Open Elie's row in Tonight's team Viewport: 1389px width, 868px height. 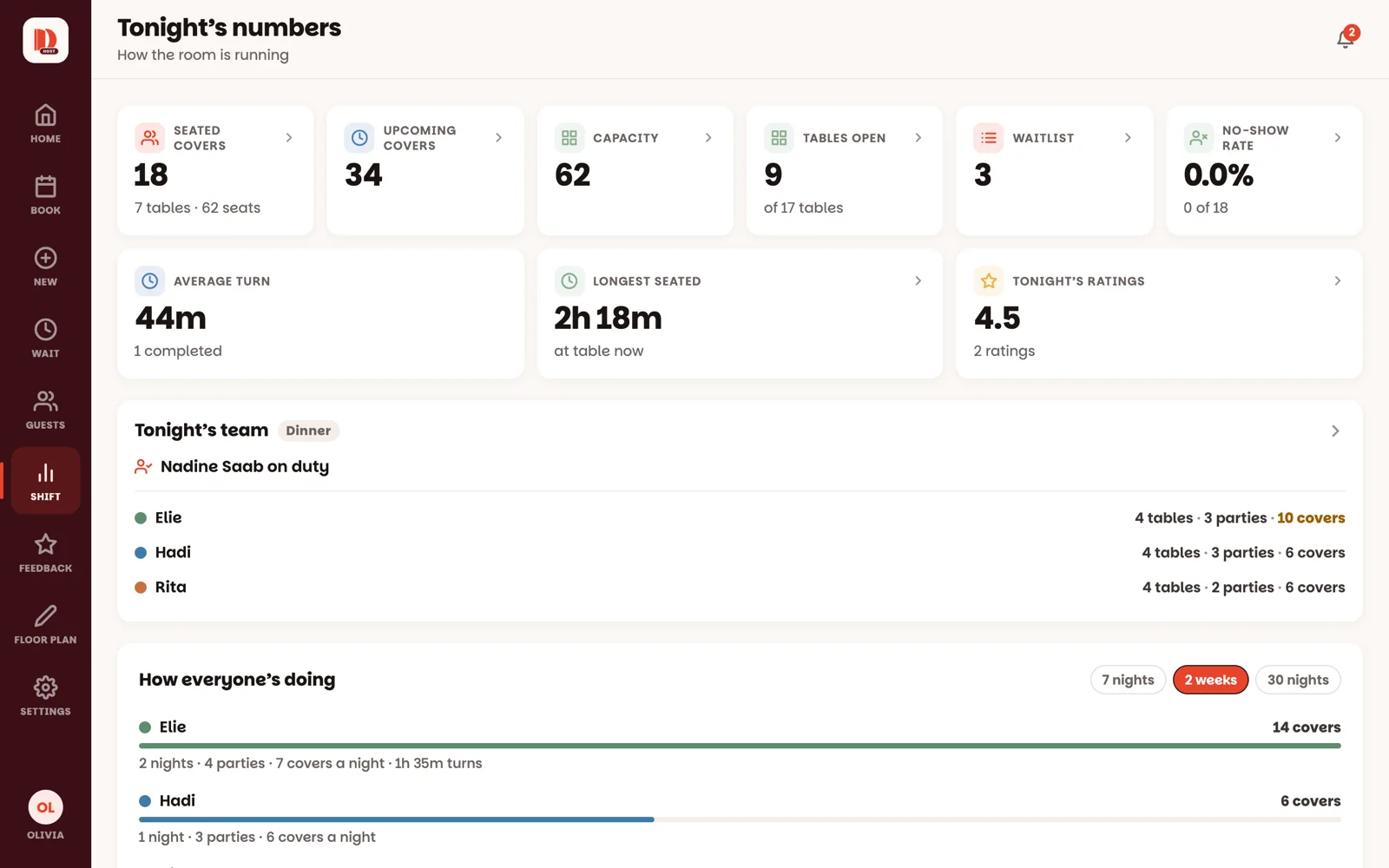point(740,518)
